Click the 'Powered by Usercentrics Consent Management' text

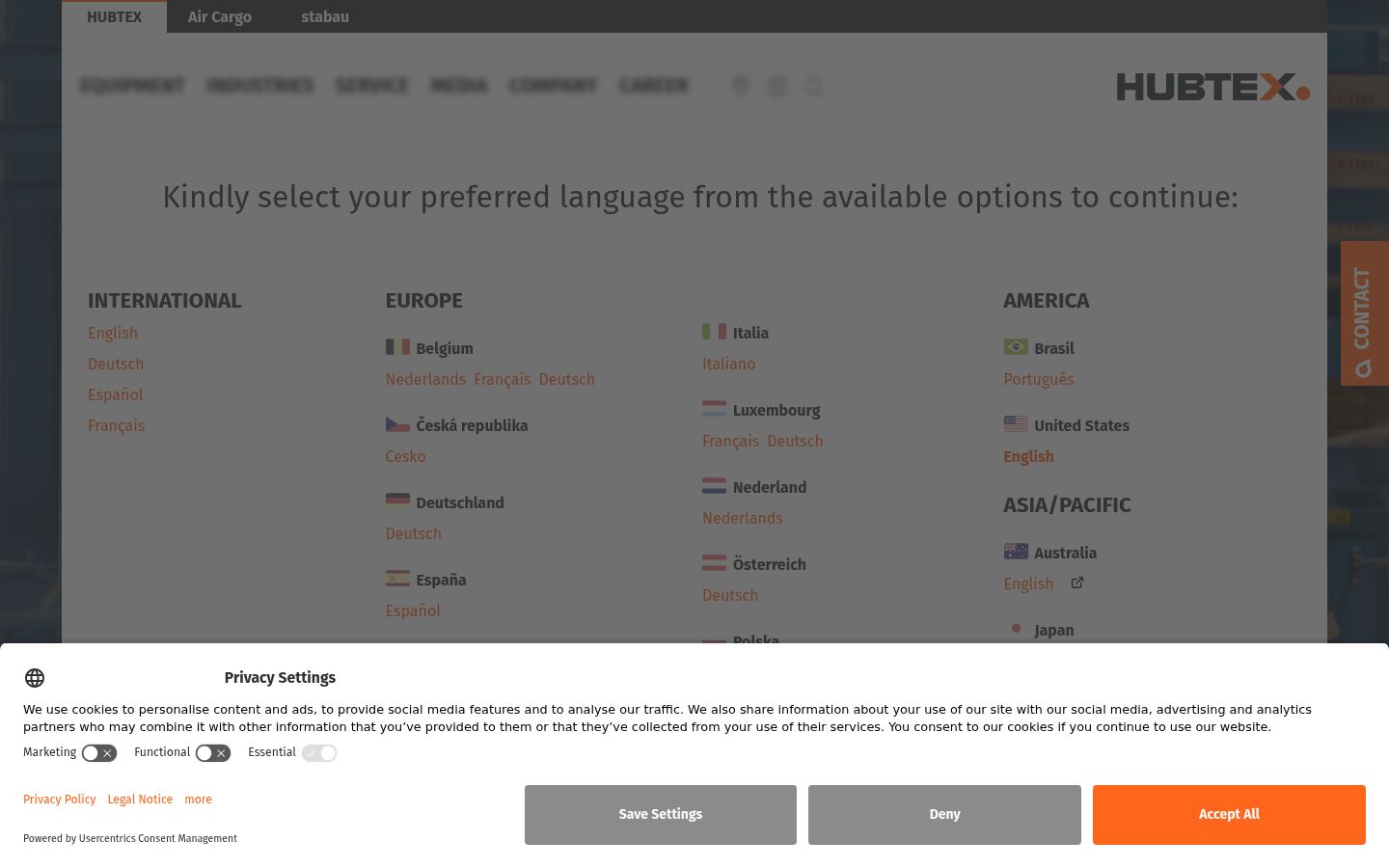[x=130, y=838]
